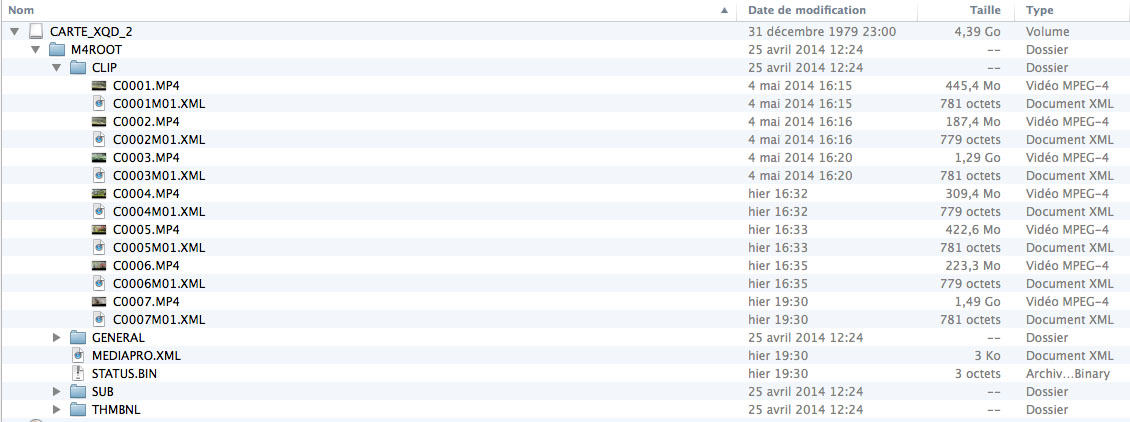Expand the SUB folder

[57, 391]
